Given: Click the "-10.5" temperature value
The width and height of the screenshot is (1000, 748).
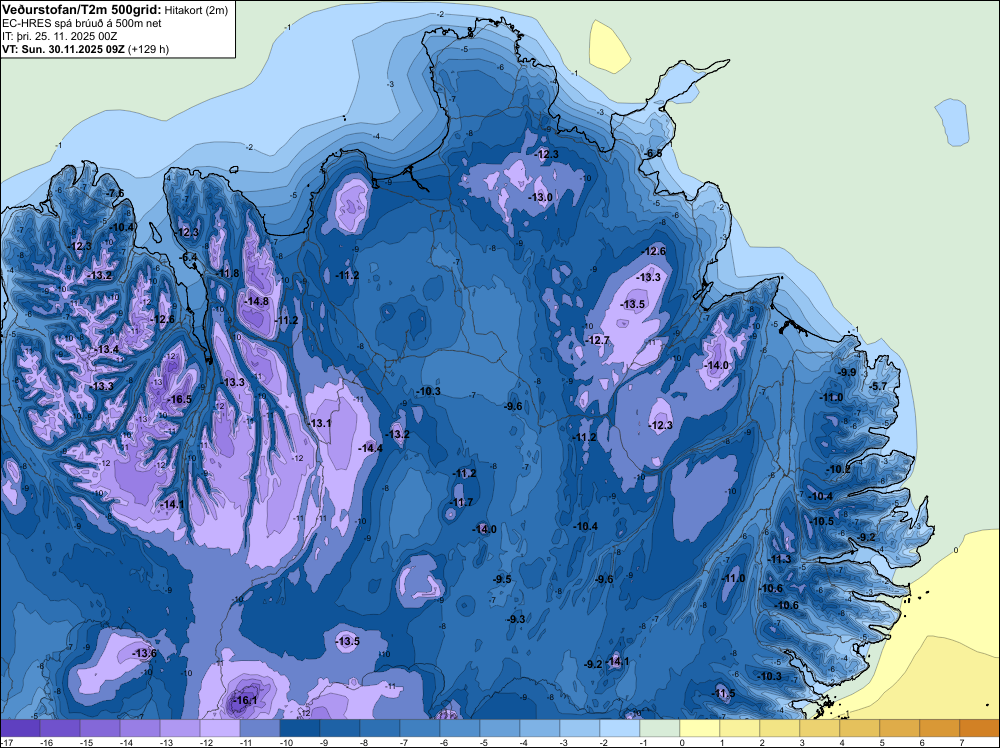Looking at the screenshot, I should pyautogui.click(x=822, y=521).
